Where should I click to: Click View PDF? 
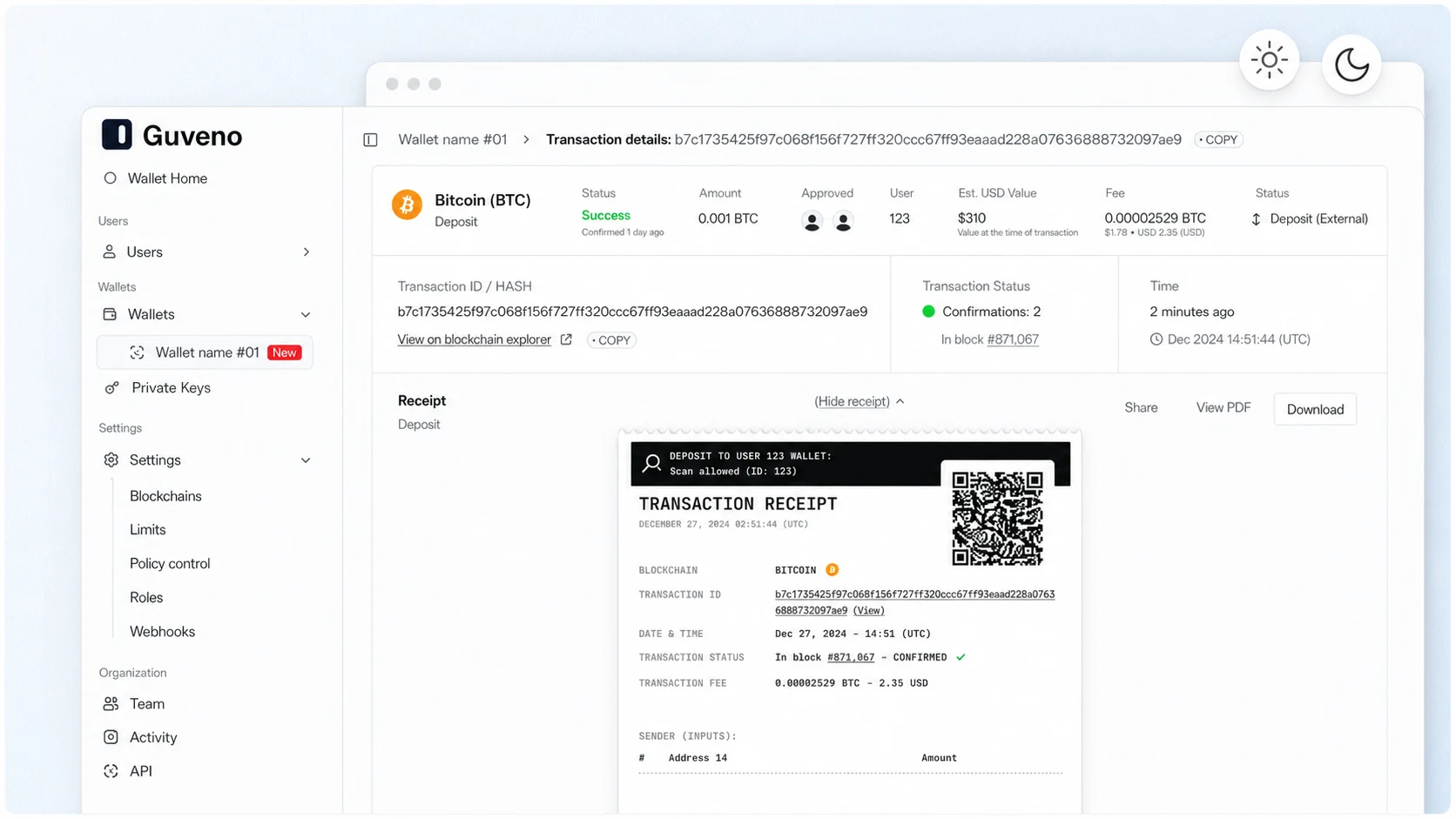[x=1223, y=407]
